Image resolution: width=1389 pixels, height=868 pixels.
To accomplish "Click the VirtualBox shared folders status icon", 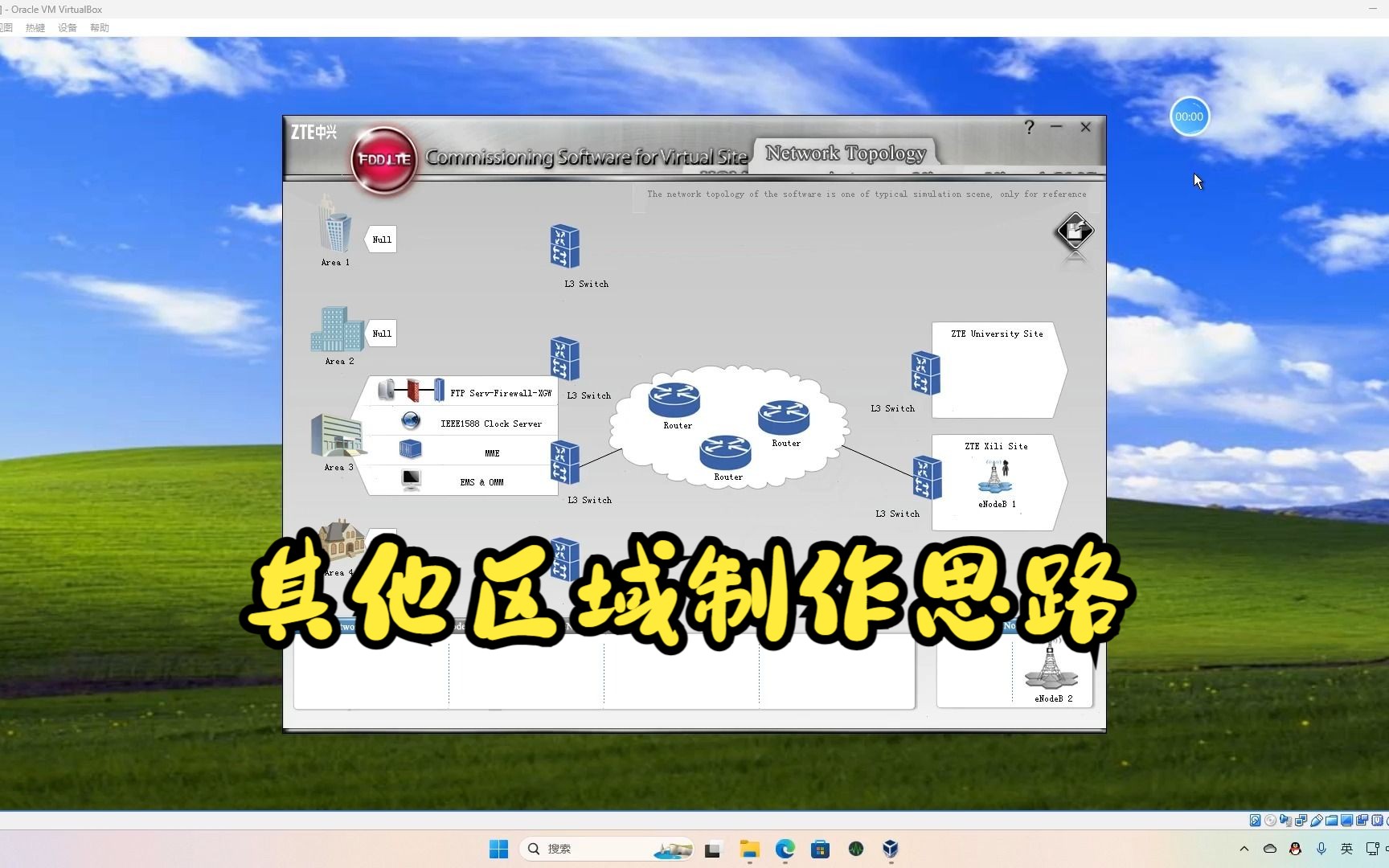I will [x=1331, y=821].
